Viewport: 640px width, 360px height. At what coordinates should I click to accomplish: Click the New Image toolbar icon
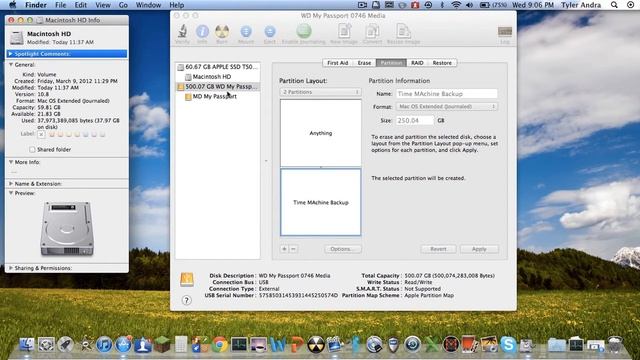344,32
